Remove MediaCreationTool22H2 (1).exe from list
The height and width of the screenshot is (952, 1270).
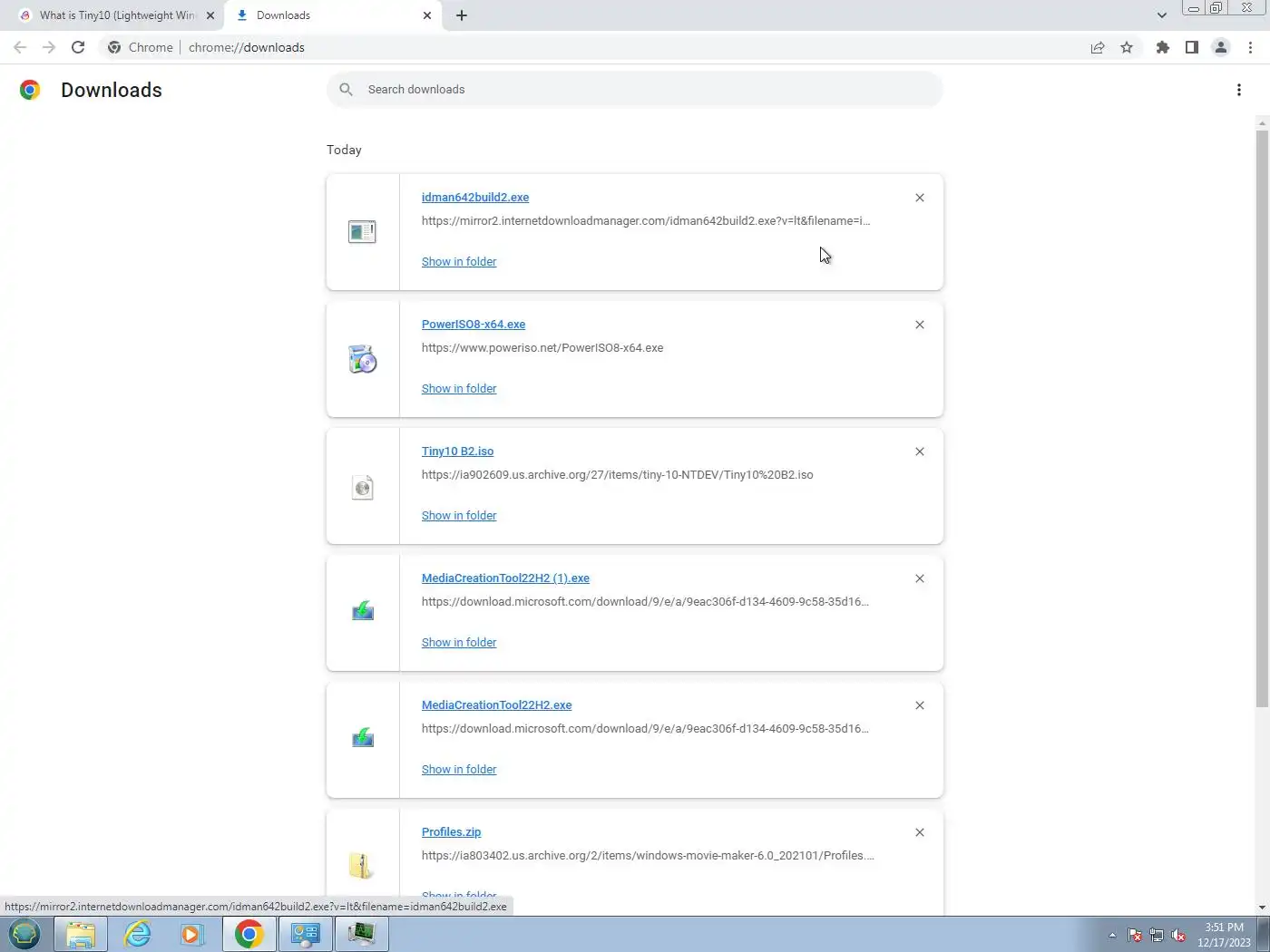920,578
